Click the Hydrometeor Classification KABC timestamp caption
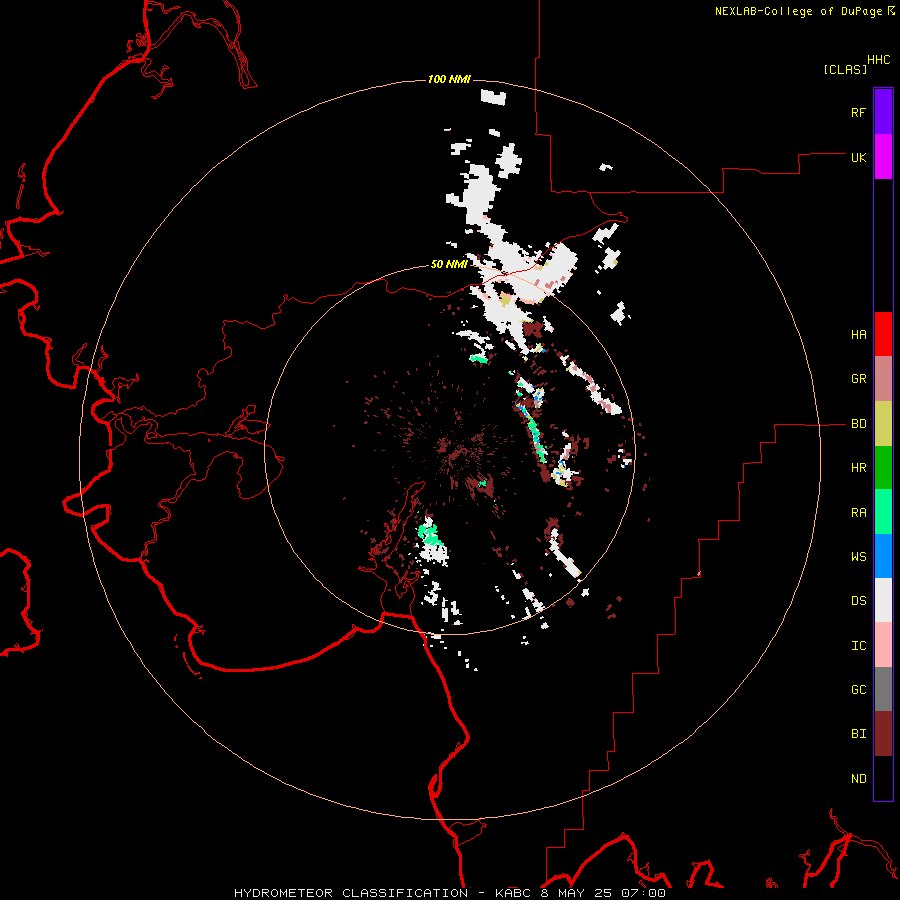This screenshot has height=900, width=900. tap(449, 893)
